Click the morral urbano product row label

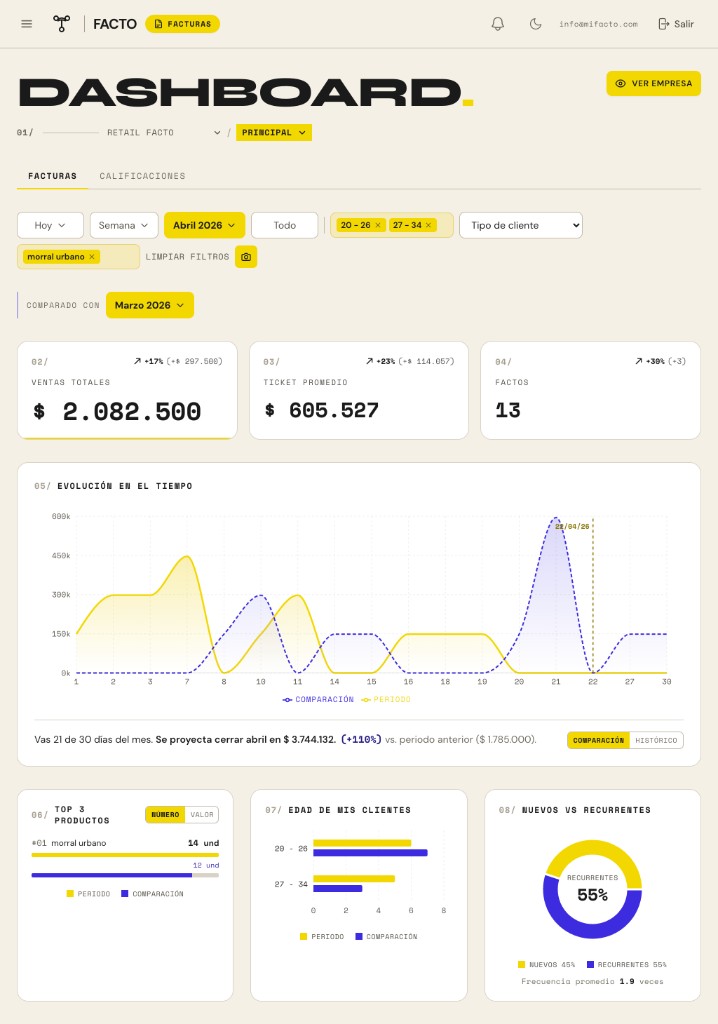[78, 843]
